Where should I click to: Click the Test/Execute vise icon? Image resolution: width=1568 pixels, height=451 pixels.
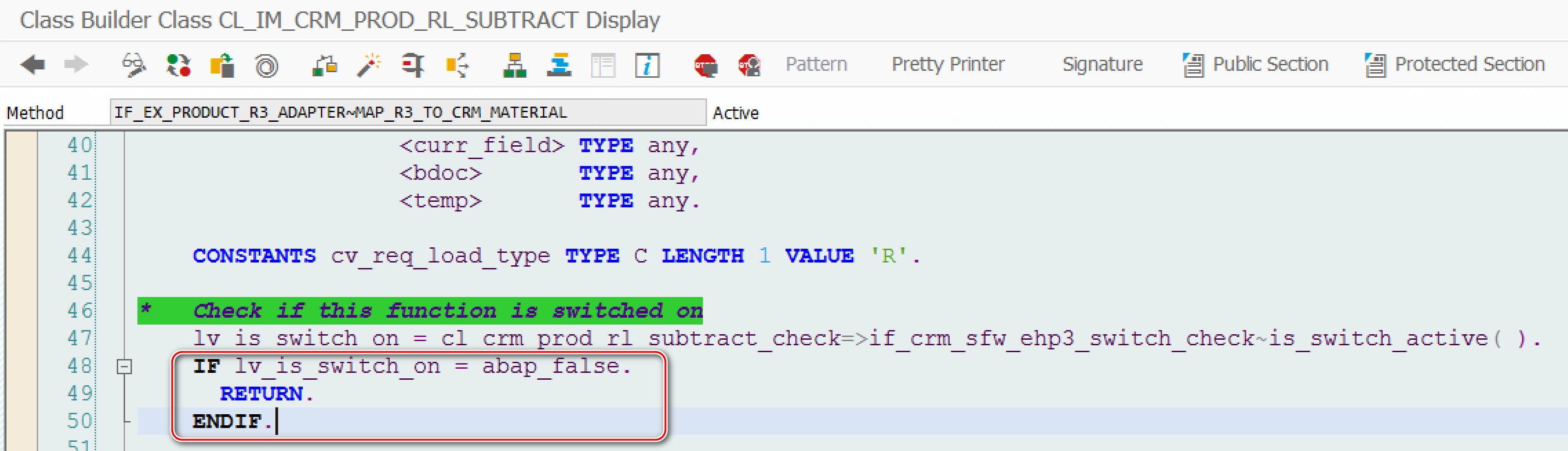point(413,64)
